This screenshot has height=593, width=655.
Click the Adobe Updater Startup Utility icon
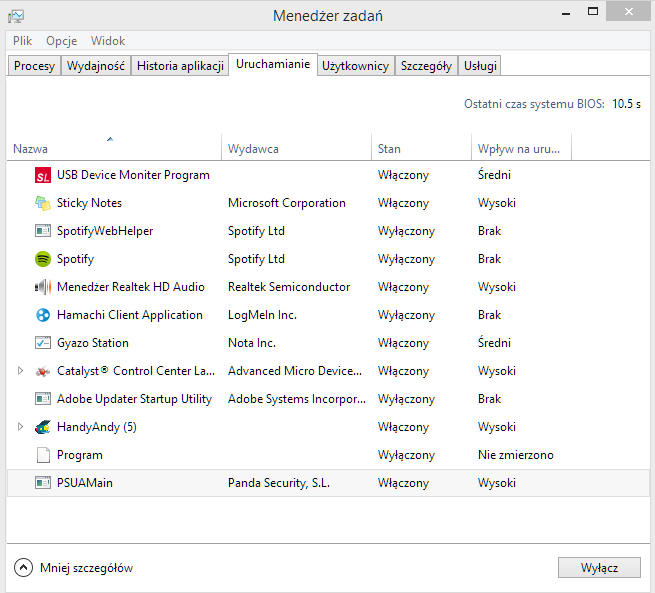pyautogui.click(x=43, y=399)
